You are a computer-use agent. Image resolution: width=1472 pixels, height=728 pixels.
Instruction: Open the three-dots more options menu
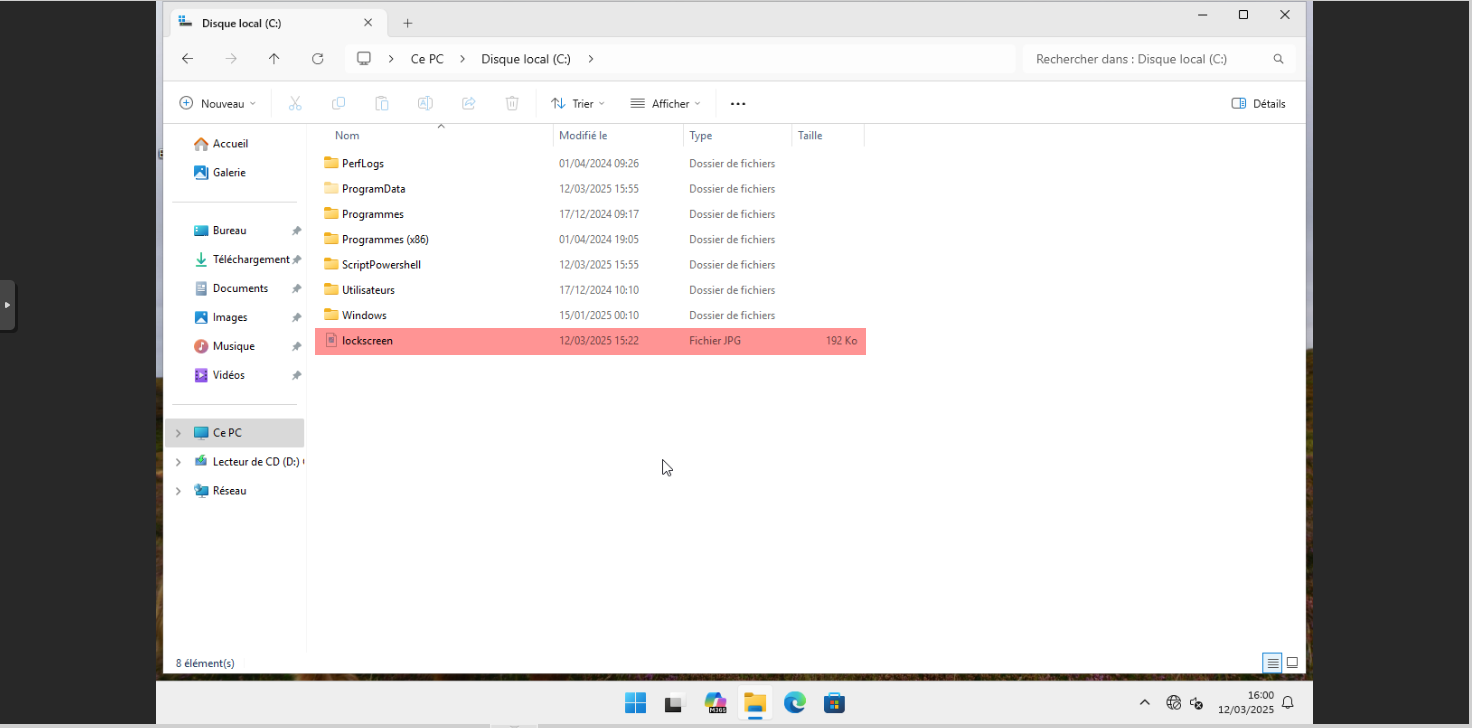(x=738, y=104)
